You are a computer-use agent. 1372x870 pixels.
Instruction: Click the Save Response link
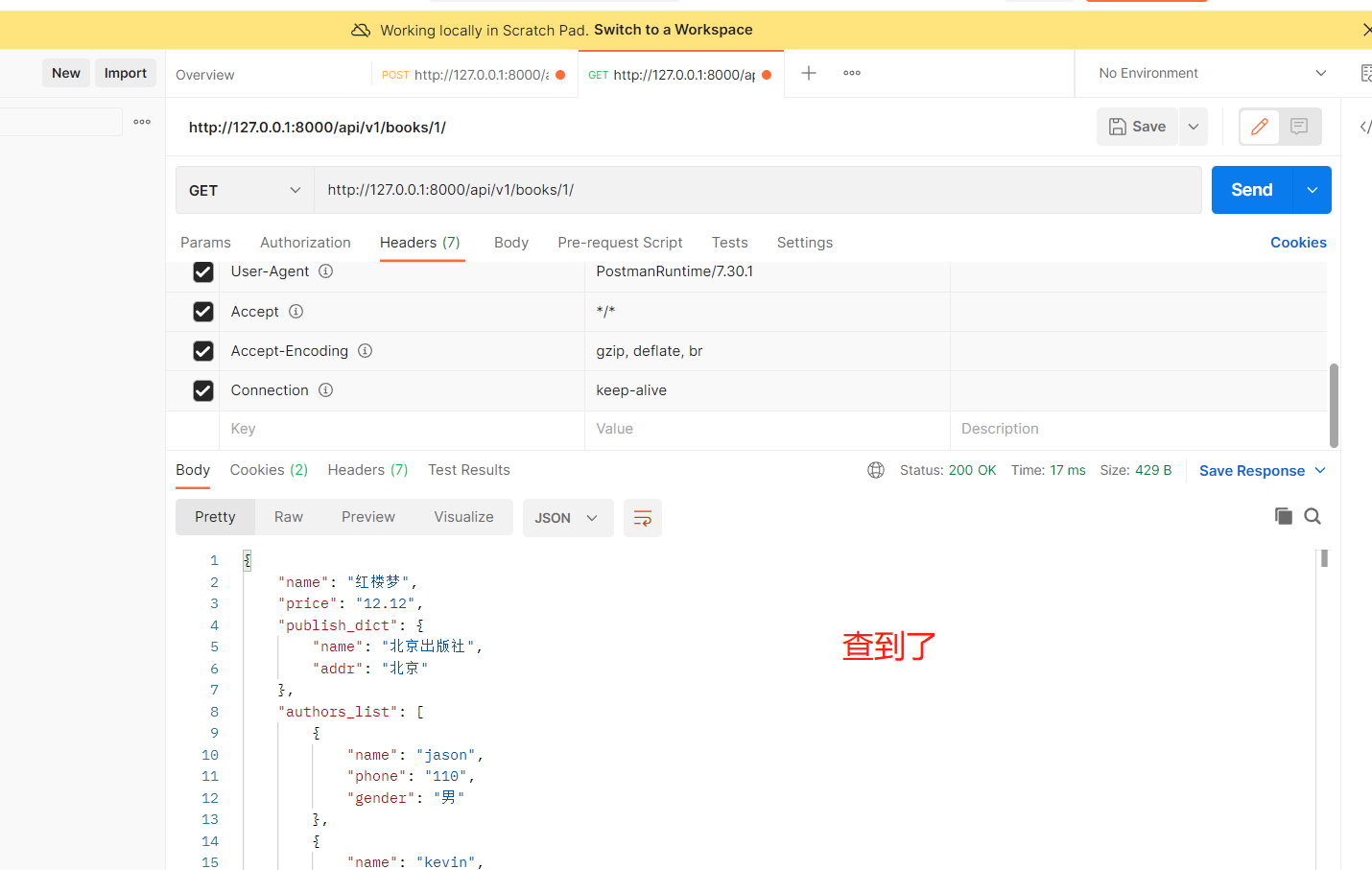point(1252,471)
